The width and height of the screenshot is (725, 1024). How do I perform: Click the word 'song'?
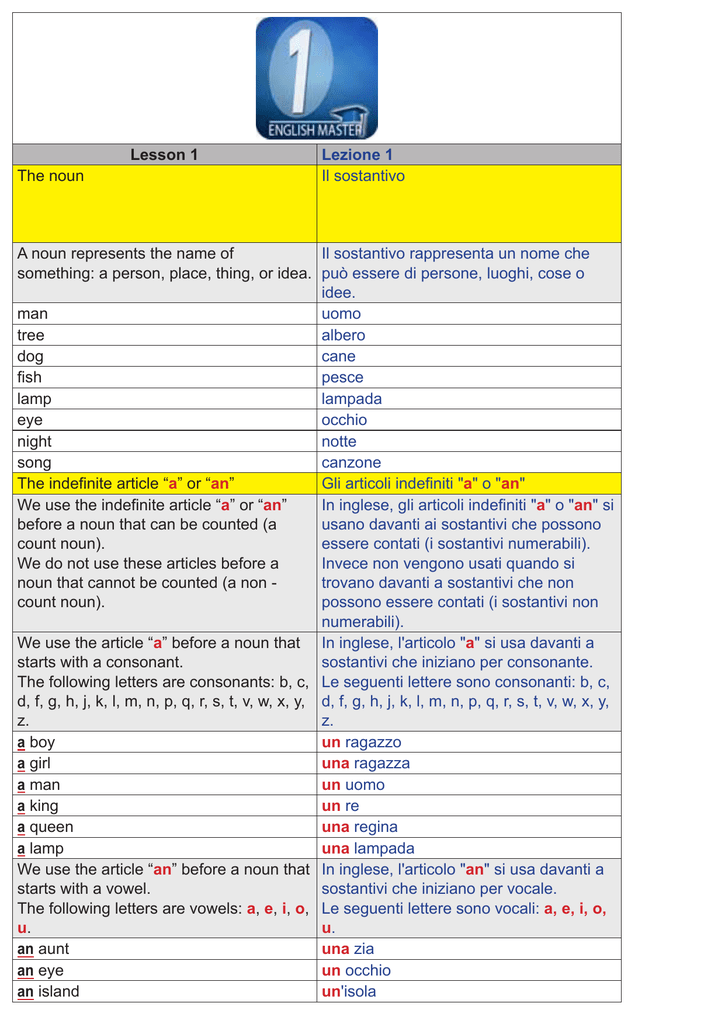(34, 463)
